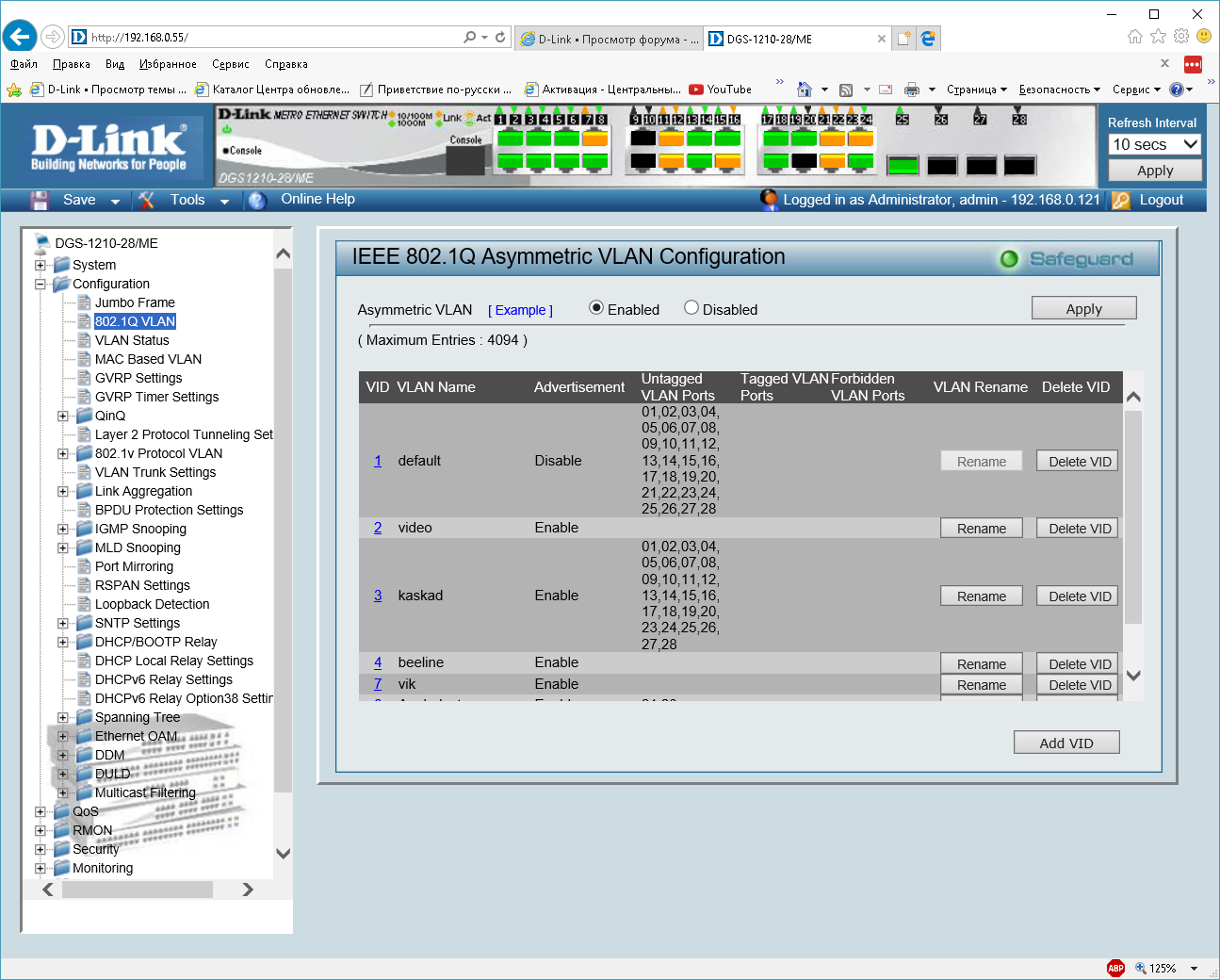
Task: Click the ABP adblock status icon
Action: (1115, 968)
